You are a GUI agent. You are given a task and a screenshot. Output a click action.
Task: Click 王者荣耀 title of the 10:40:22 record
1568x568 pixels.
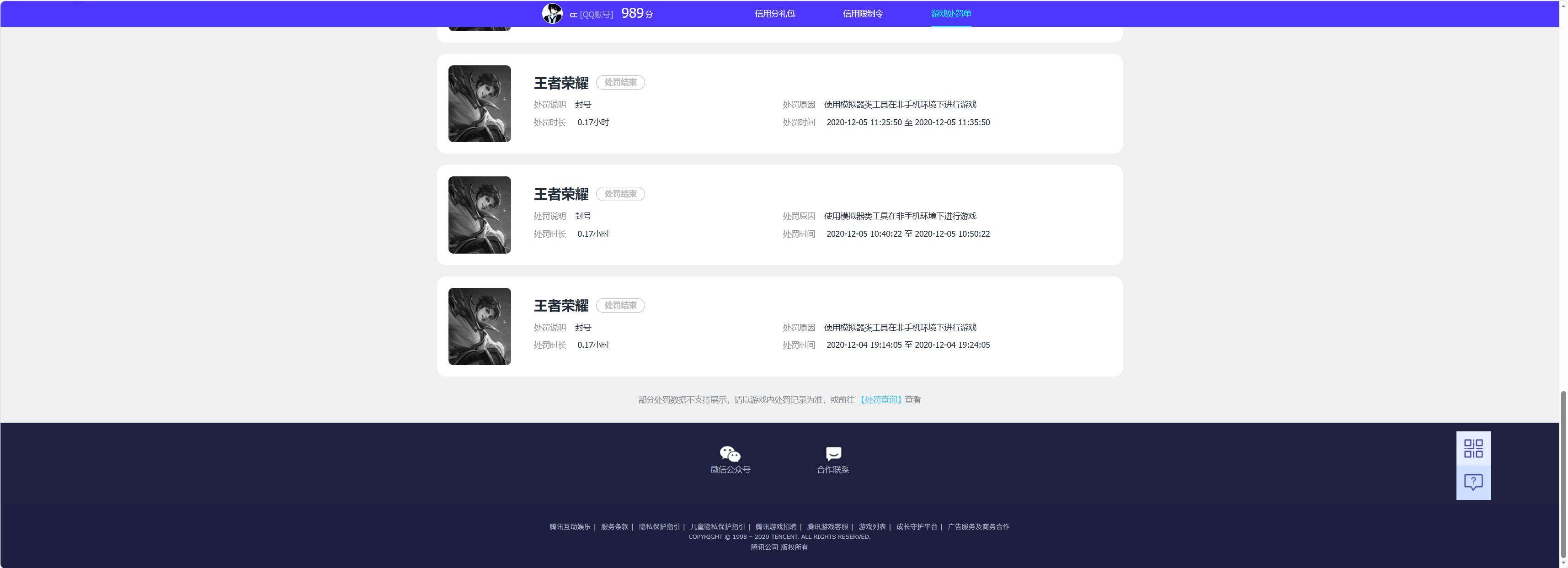pyautogui.click(x=561, y=194)
